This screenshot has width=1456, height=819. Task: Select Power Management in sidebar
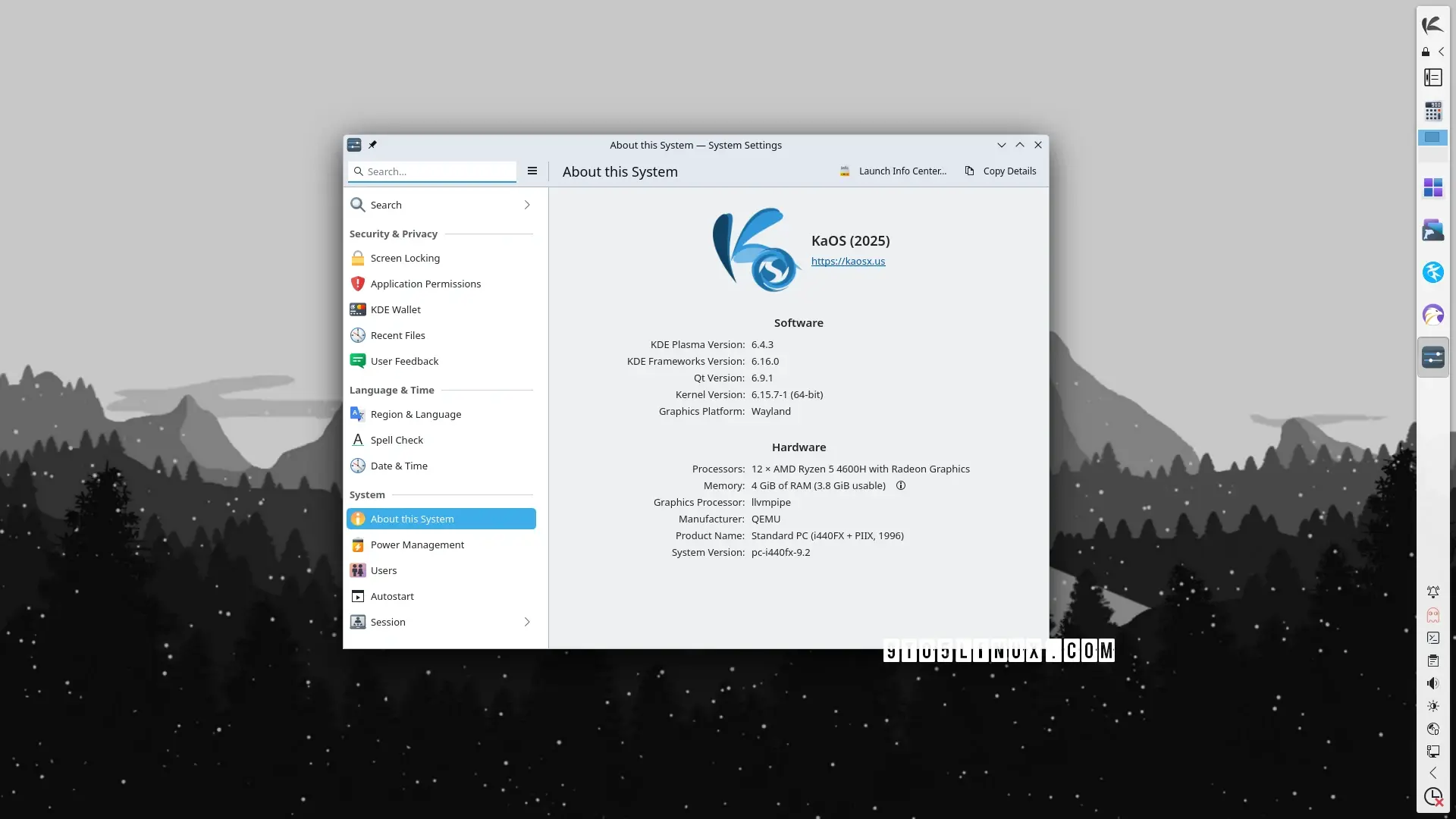pos(417,544)
